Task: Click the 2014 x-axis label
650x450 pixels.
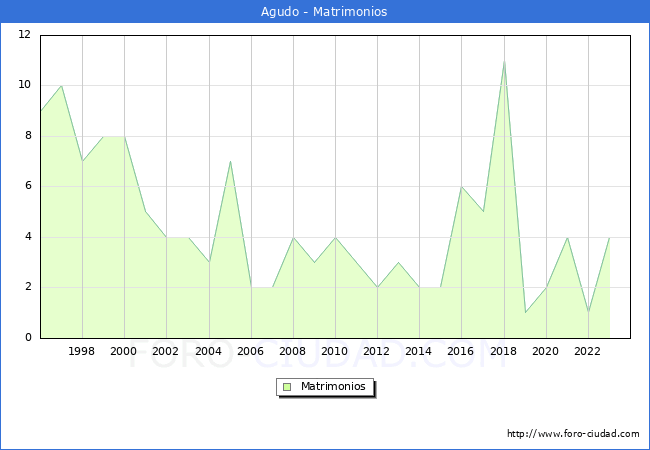Action: 418,351
